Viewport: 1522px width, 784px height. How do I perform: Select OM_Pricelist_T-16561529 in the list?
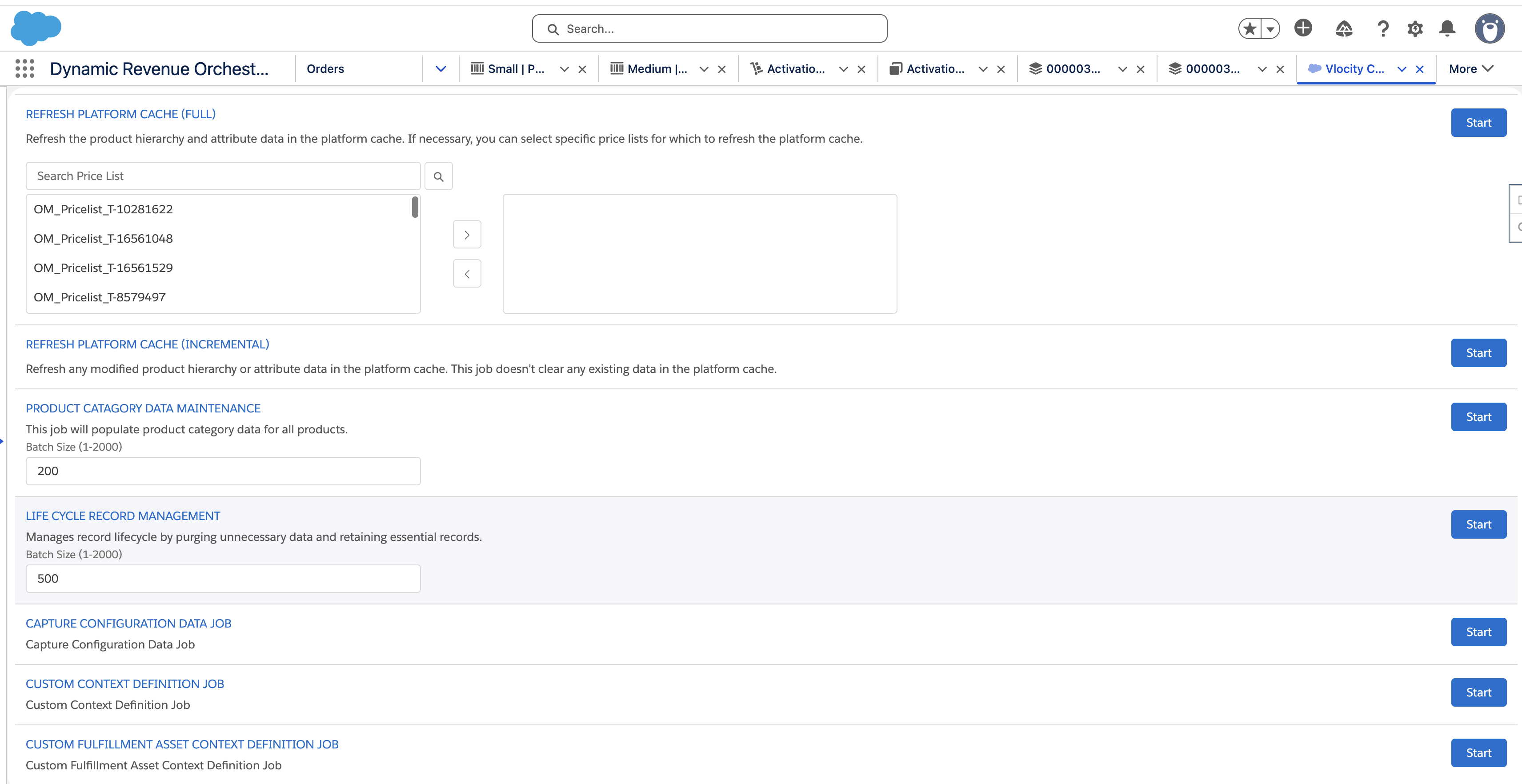coord(219,268)
